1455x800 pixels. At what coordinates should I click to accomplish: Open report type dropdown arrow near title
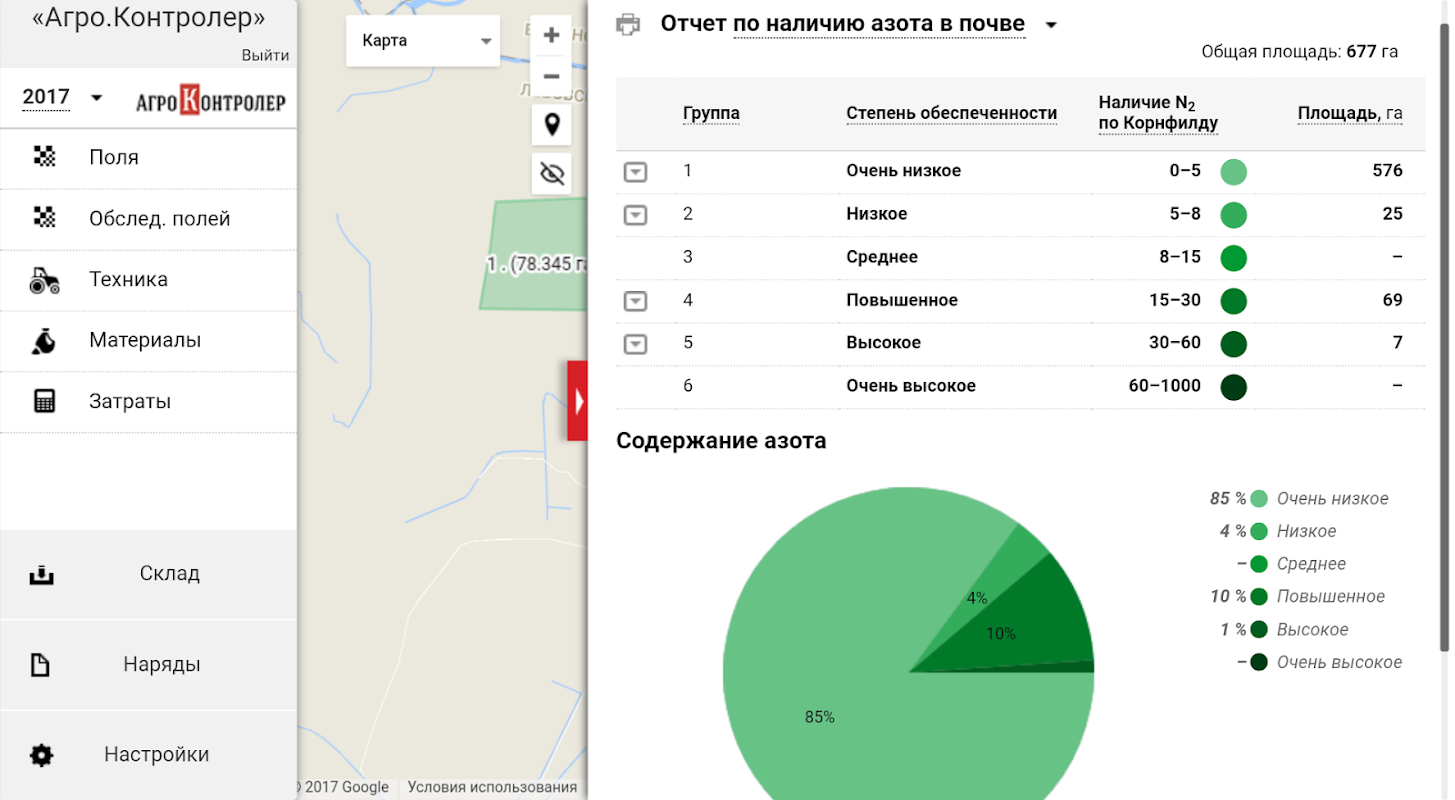point(1051,25)
